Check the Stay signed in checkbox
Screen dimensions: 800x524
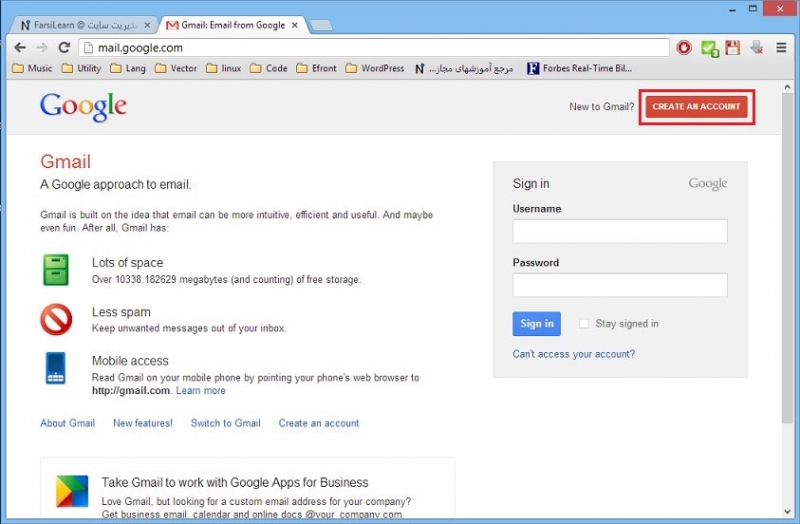click(584, 323)
